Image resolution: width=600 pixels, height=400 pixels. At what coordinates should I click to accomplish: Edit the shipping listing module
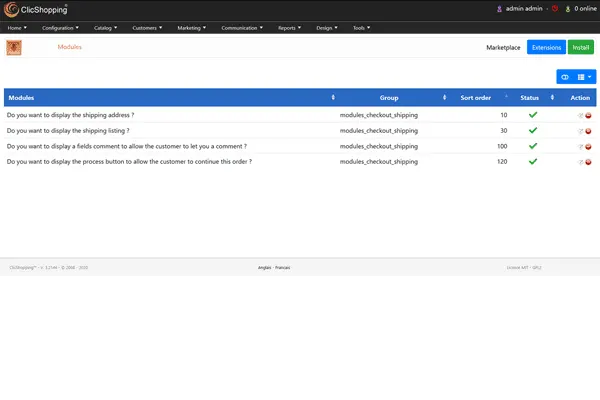pyautogui.click(x=580, y=131)
